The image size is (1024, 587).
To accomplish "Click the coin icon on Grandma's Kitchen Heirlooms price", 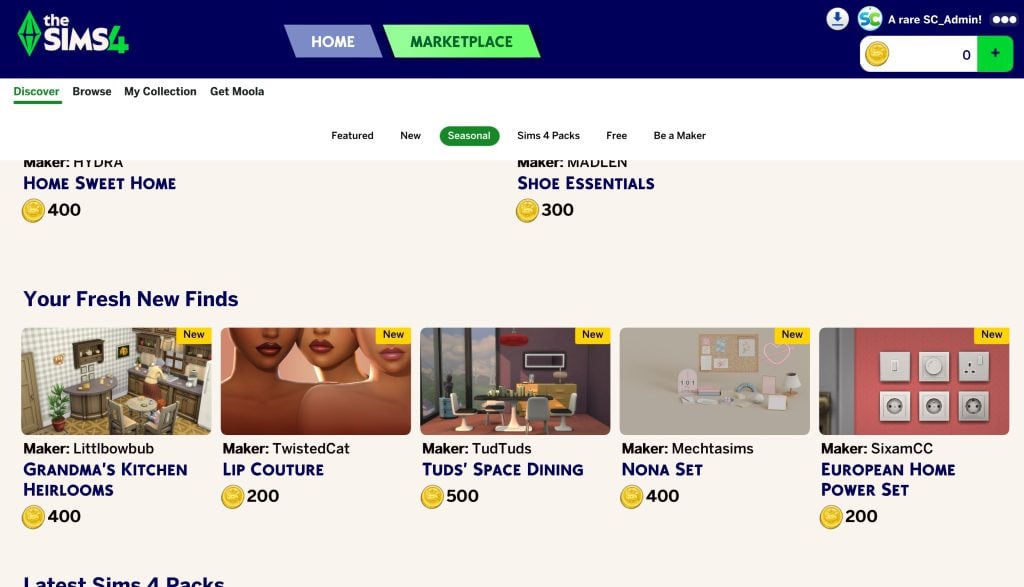I will click(32, 517).
